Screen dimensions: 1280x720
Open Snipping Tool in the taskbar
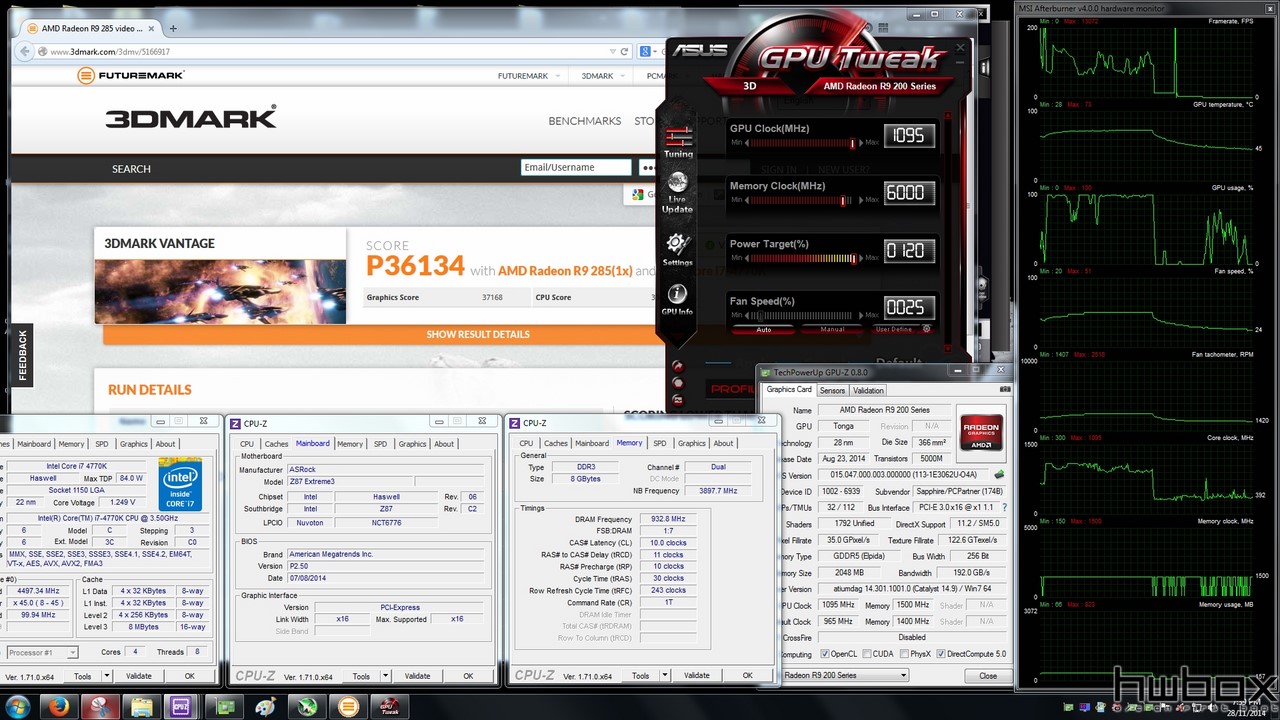point(99,706)
